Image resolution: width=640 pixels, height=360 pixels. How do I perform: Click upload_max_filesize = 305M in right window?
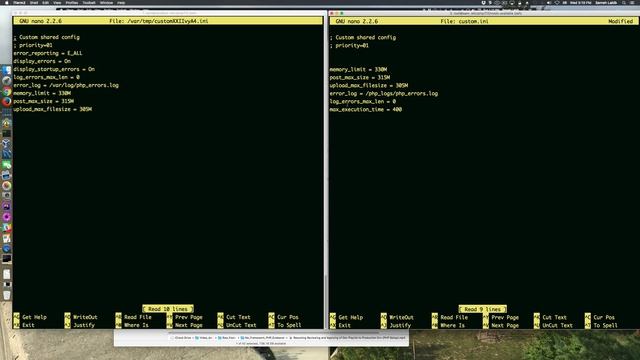pyautogui.click(x=369, y=85)
